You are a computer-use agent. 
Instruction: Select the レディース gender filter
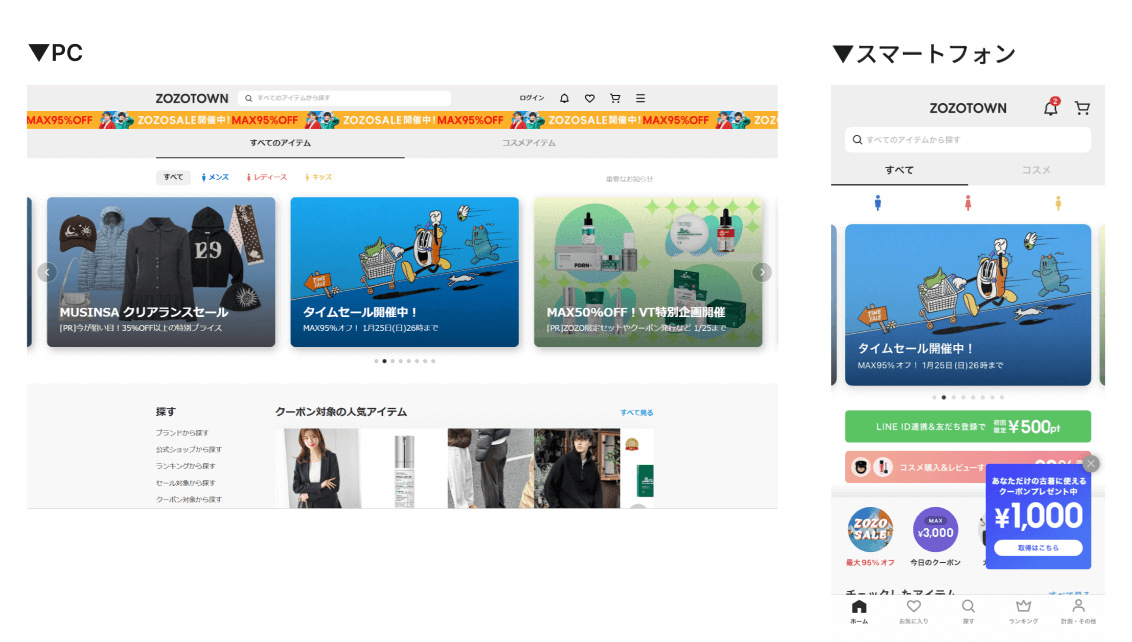coord(271,177)
